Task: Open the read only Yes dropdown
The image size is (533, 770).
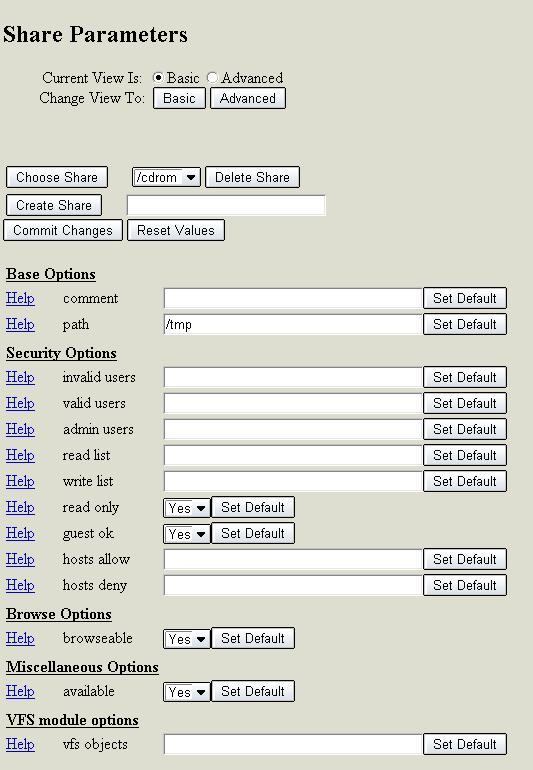Action: point(187,508)
